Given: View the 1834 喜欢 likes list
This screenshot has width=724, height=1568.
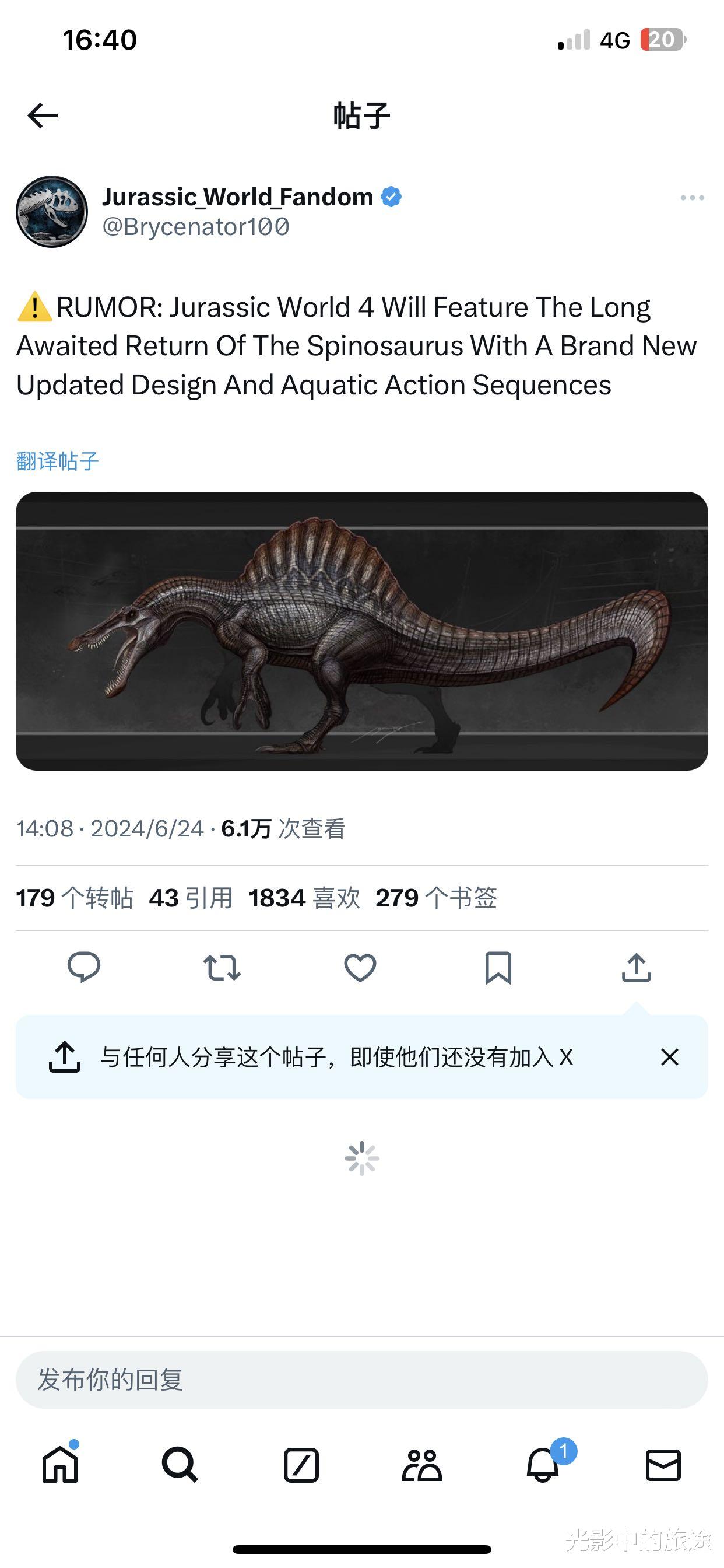Looking at the screenshot, I should (x=304, y=898).
